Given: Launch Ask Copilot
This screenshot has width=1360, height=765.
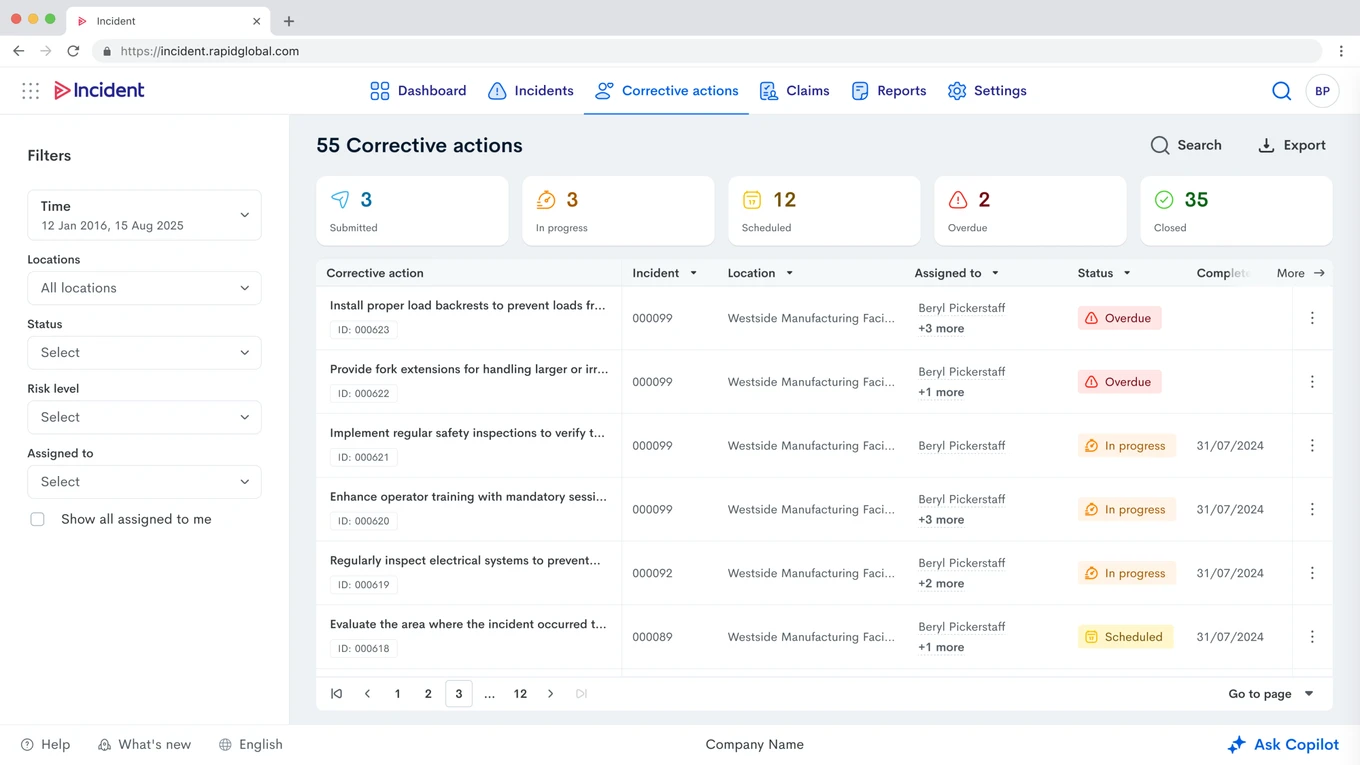Looking at the screenshot, I should pyautogui.click(x=1283, y=745).
